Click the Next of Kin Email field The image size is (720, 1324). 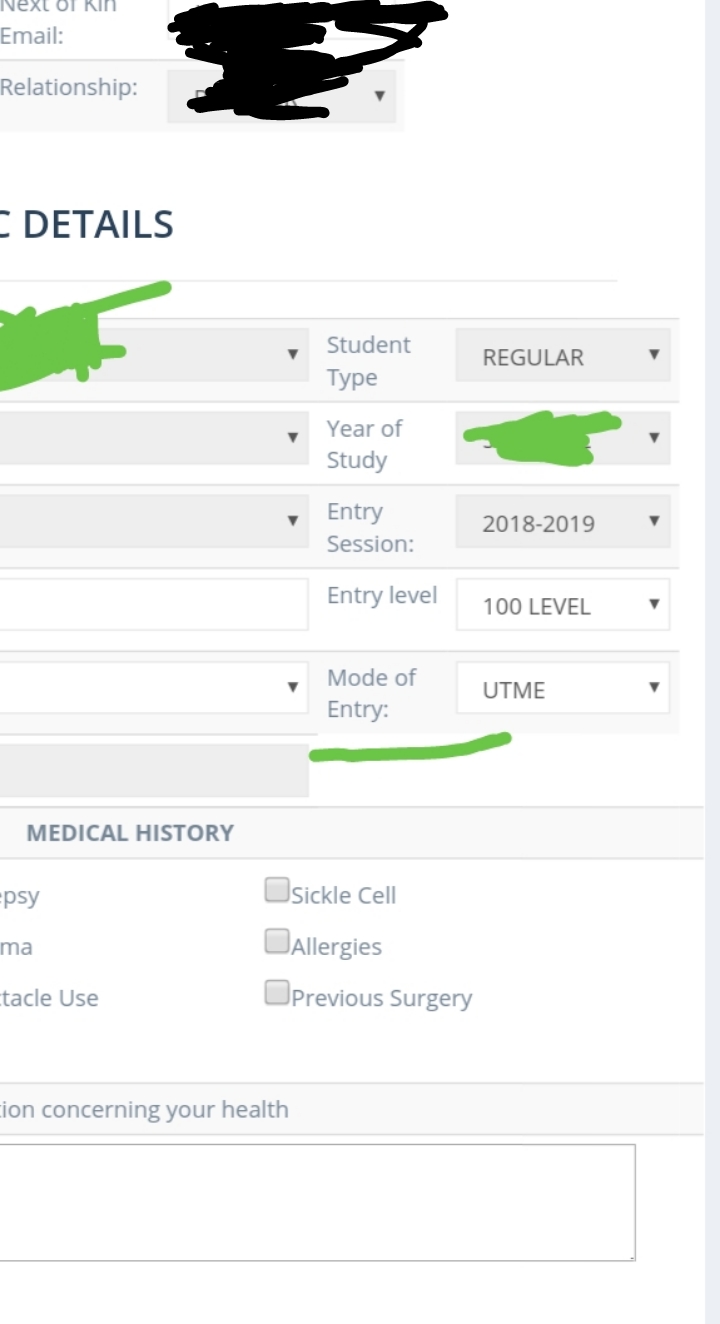click(300, 25)
